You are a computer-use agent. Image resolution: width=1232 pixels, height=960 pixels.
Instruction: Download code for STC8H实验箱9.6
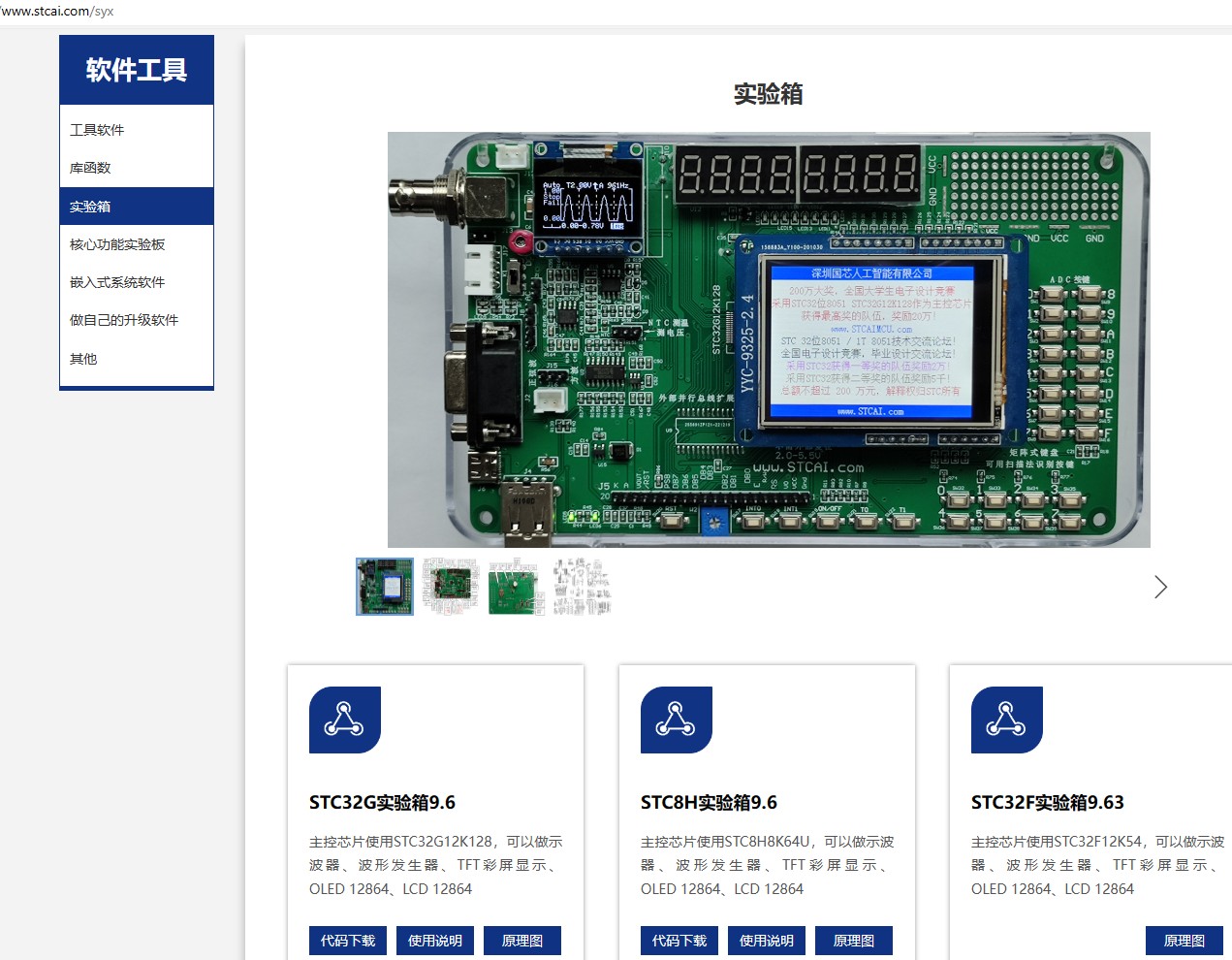coord(679,941)
